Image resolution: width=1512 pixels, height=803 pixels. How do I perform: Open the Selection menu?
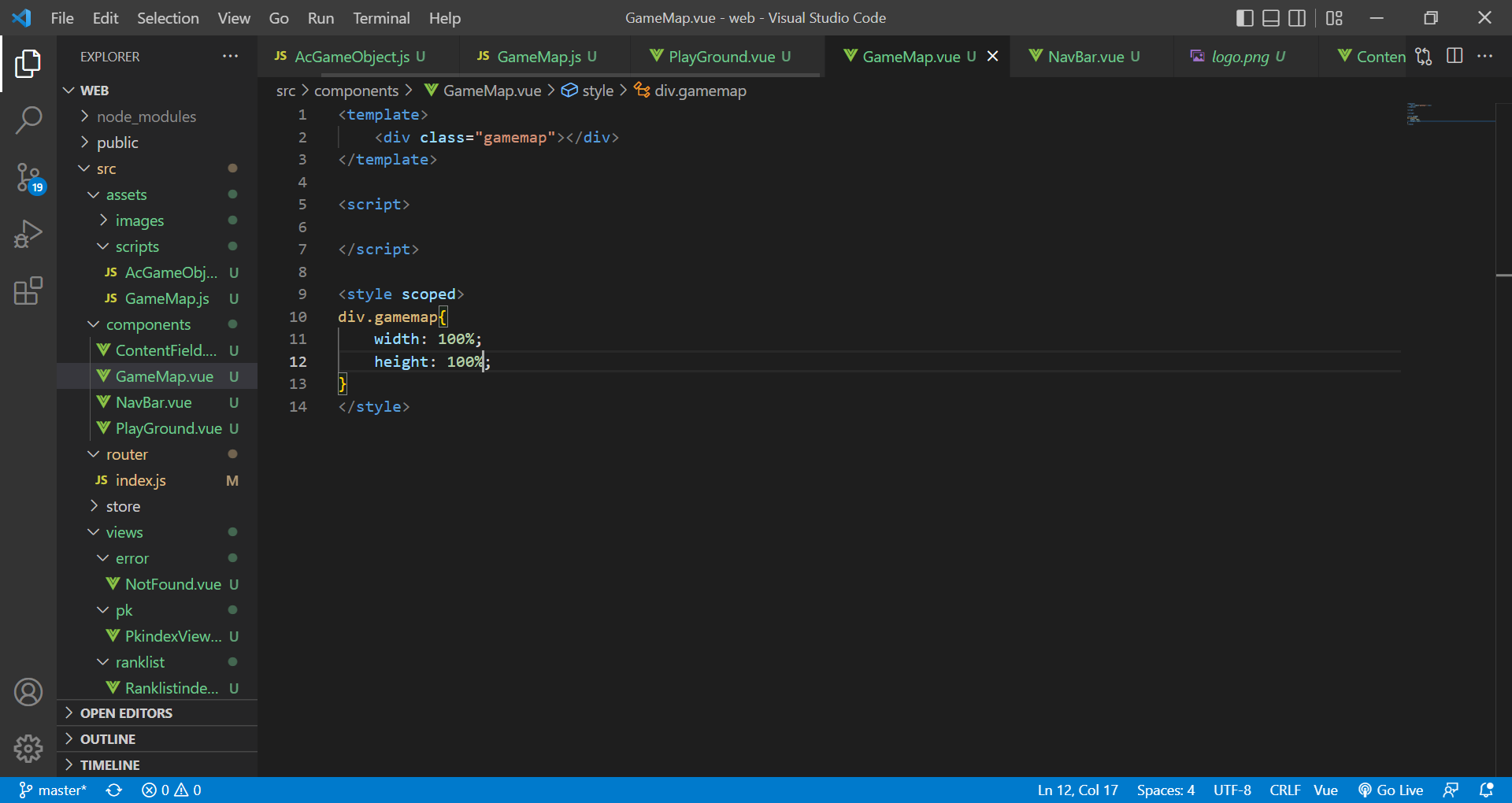coord(168,18)
